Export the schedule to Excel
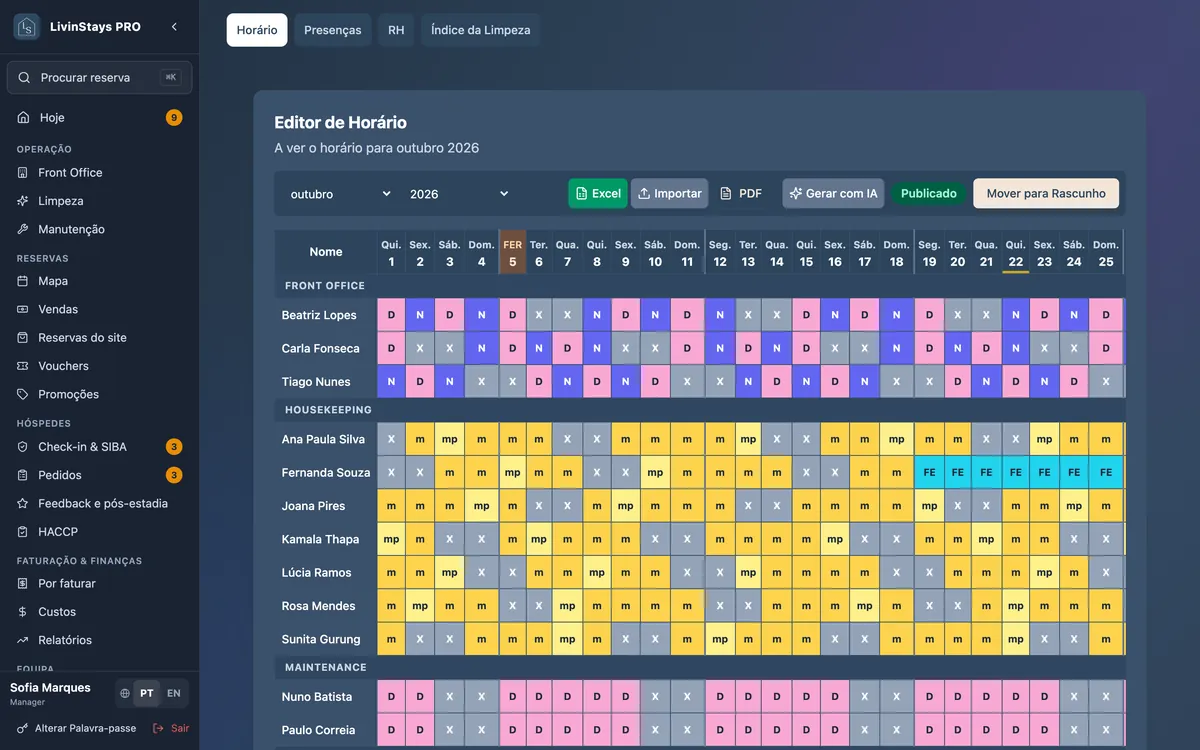This screenshot has width=1200, height=750. (598, 194)
